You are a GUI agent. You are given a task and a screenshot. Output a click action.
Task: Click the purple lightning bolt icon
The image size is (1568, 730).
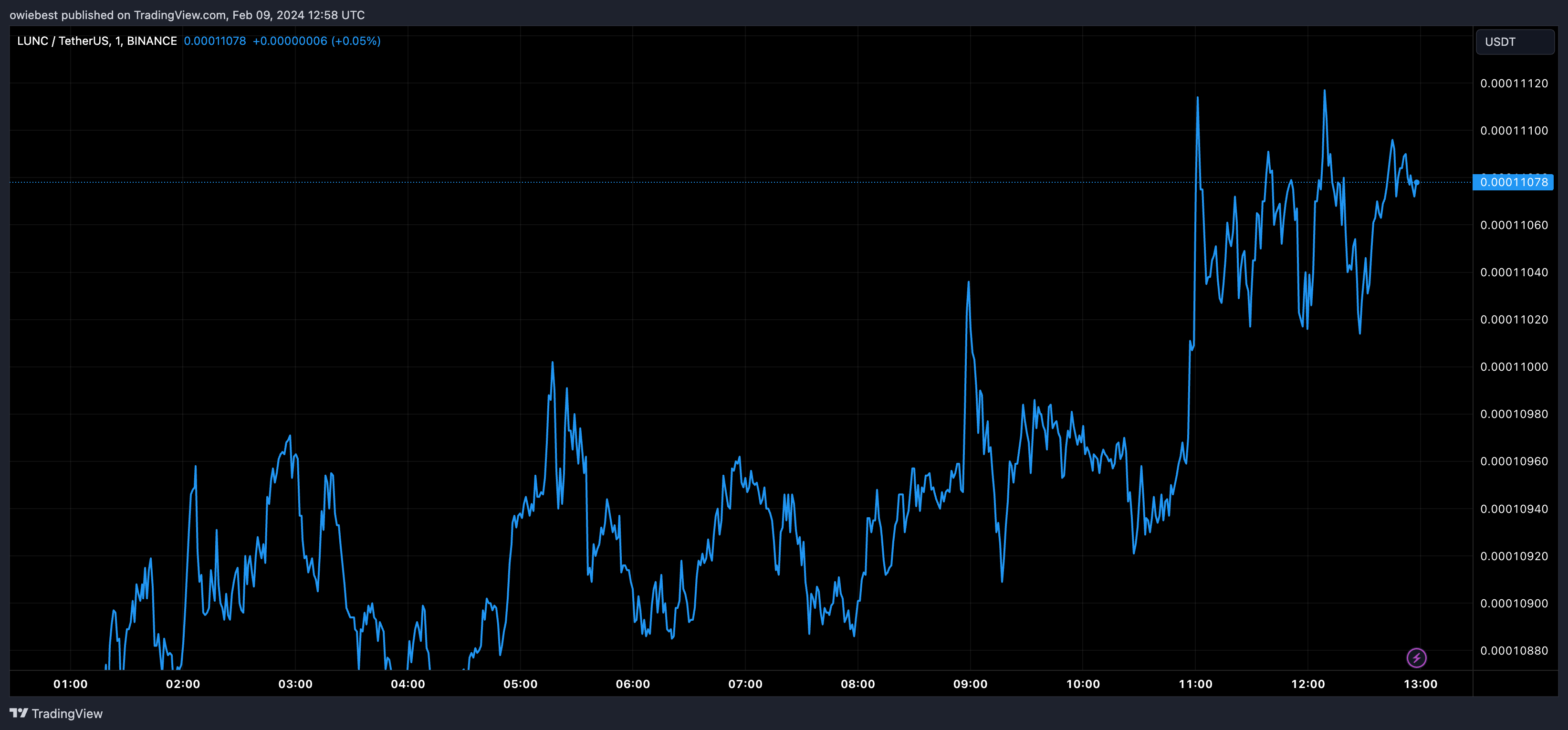[1416, 657]
